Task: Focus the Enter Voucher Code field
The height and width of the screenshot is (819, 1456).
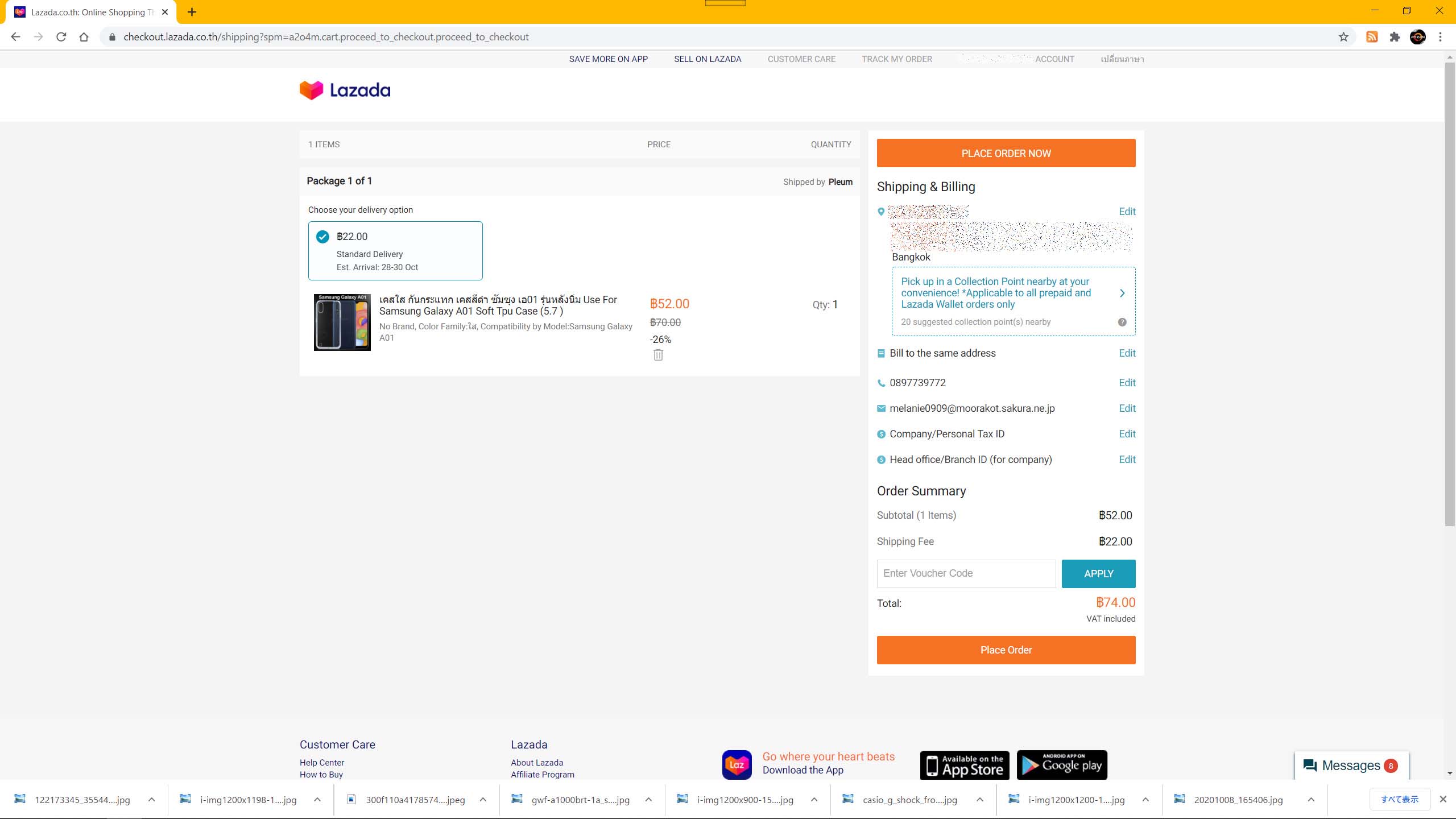Action: [x=966, y=574]
